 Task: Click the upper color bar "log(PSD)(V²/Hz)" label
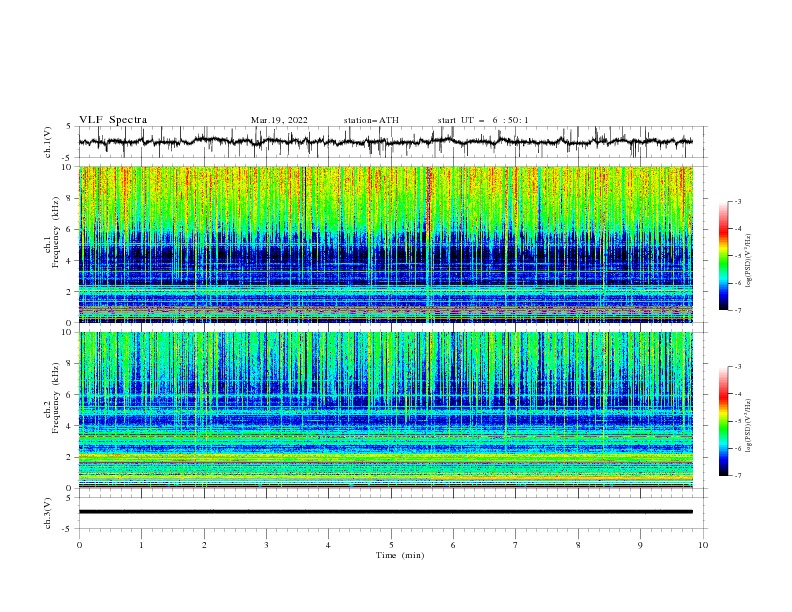[x=749, y=261]
